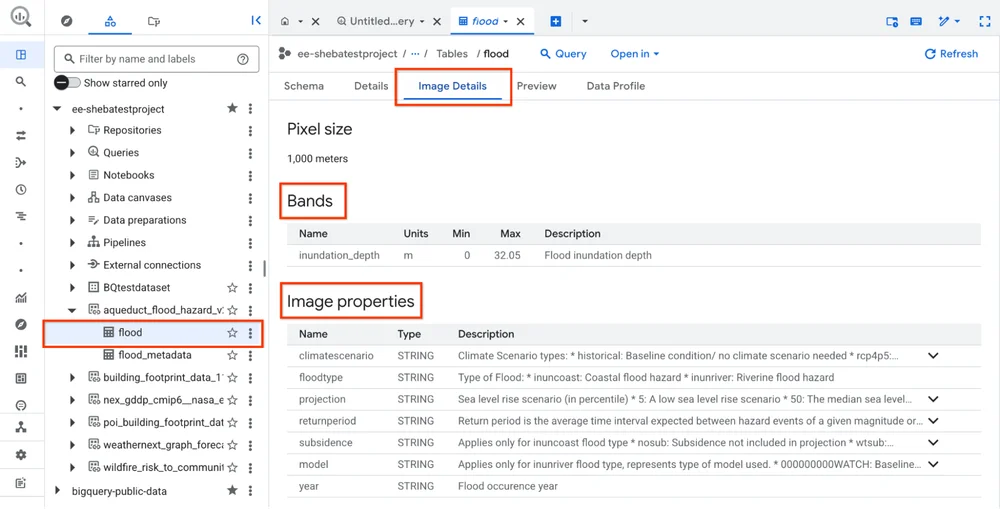Click the search icon in left rail
Image resolution: width=1000 pixels, height=509 pixels.
(x=21, y=82)
